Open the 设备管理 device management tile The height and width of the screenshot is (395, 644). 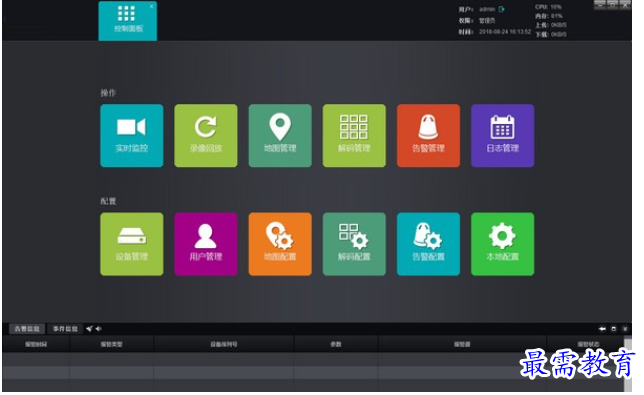pyautogui.click(x=132, y=244)
